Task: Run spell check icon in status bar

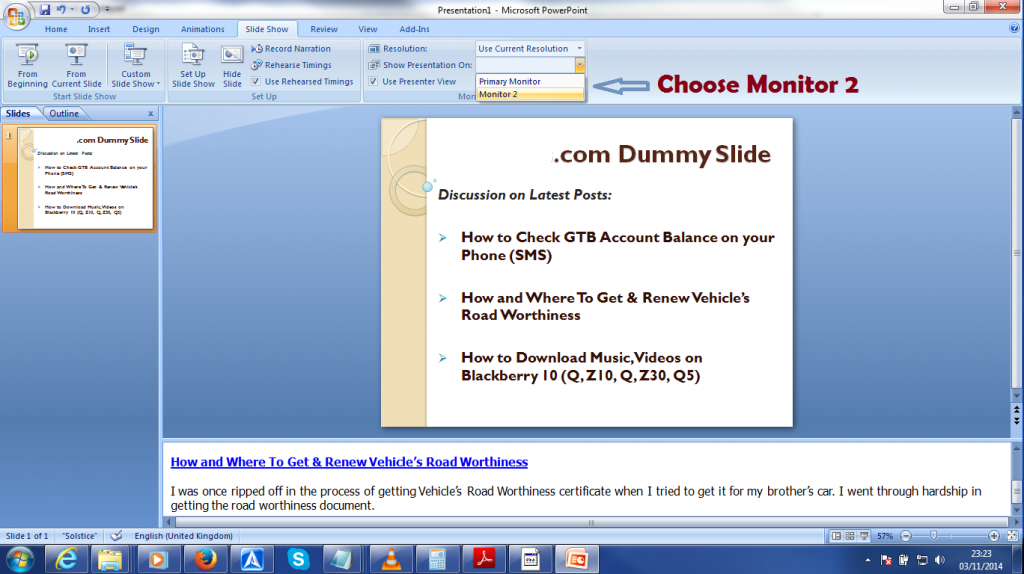Action: 116,536
